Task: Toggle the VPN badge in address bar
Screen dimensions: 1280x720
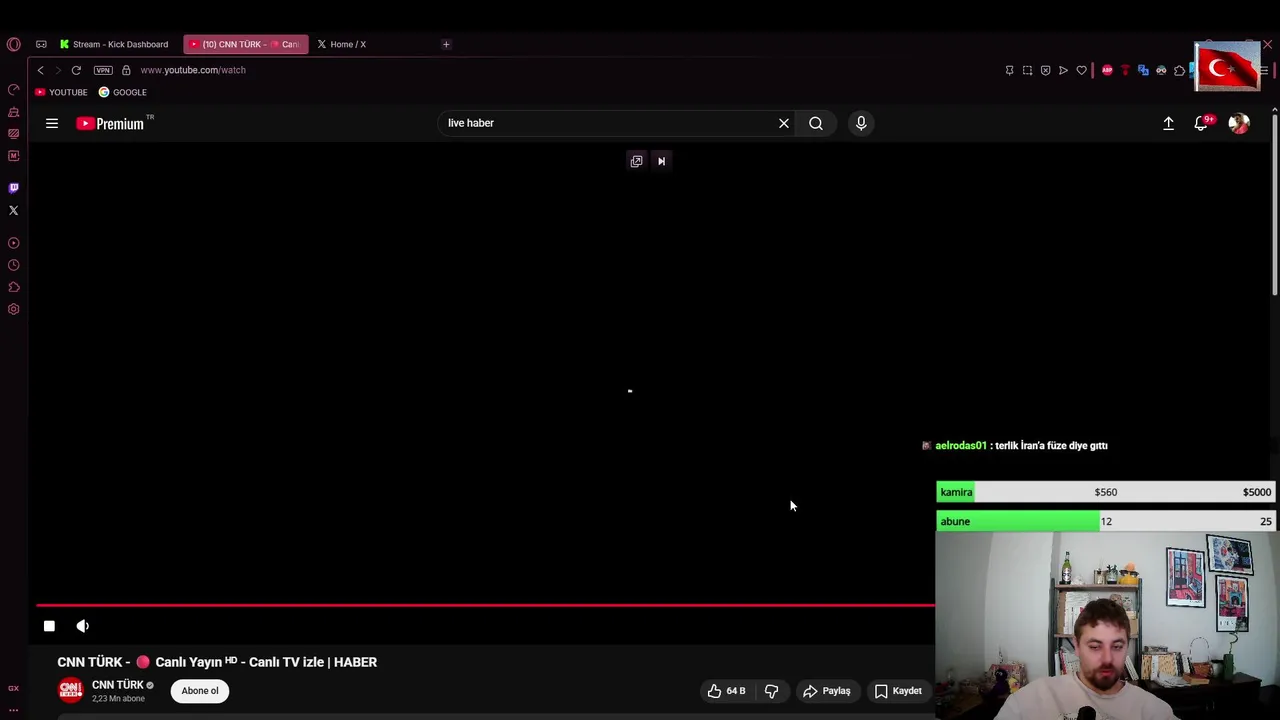Action: point(103,70)
